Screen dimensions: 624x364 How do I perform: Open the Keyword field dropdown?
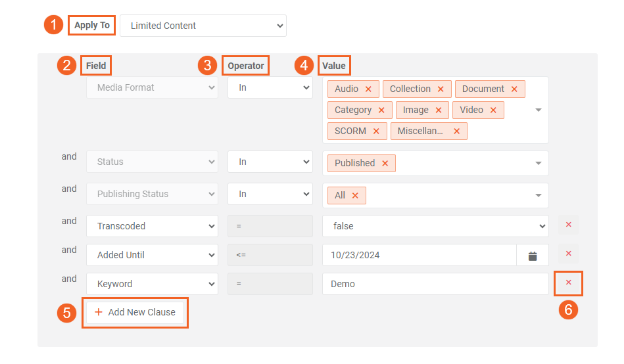pos(152,284)
